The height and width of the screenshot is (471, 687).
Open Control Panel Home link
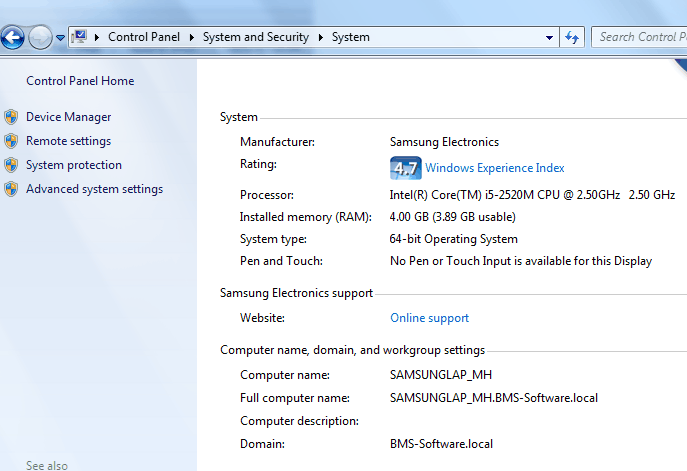click(x=80, y=81)
